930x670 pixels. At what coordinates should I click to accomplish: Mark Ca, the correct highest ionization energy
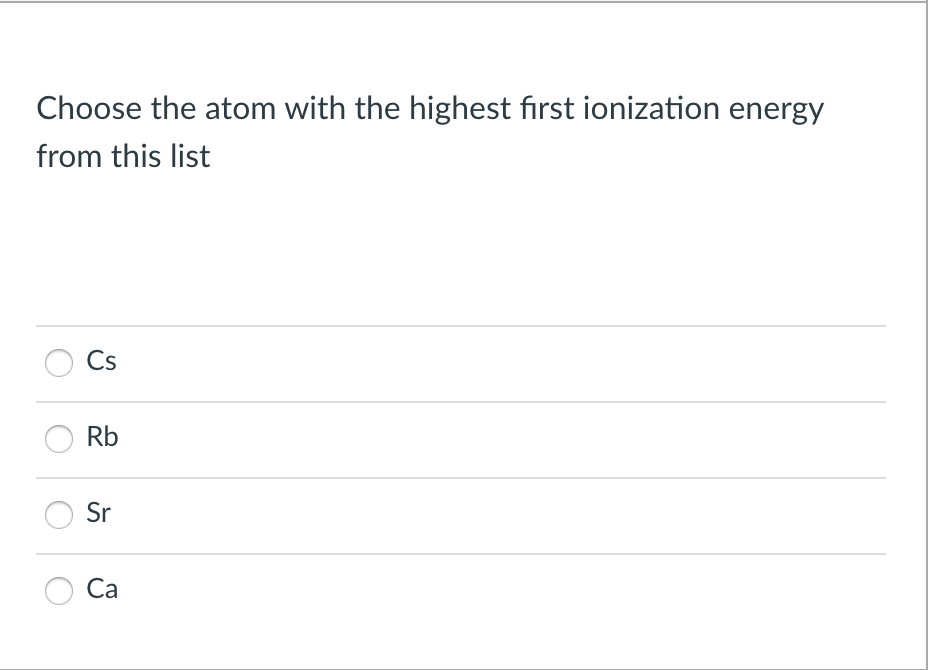(x=58, y=590)
